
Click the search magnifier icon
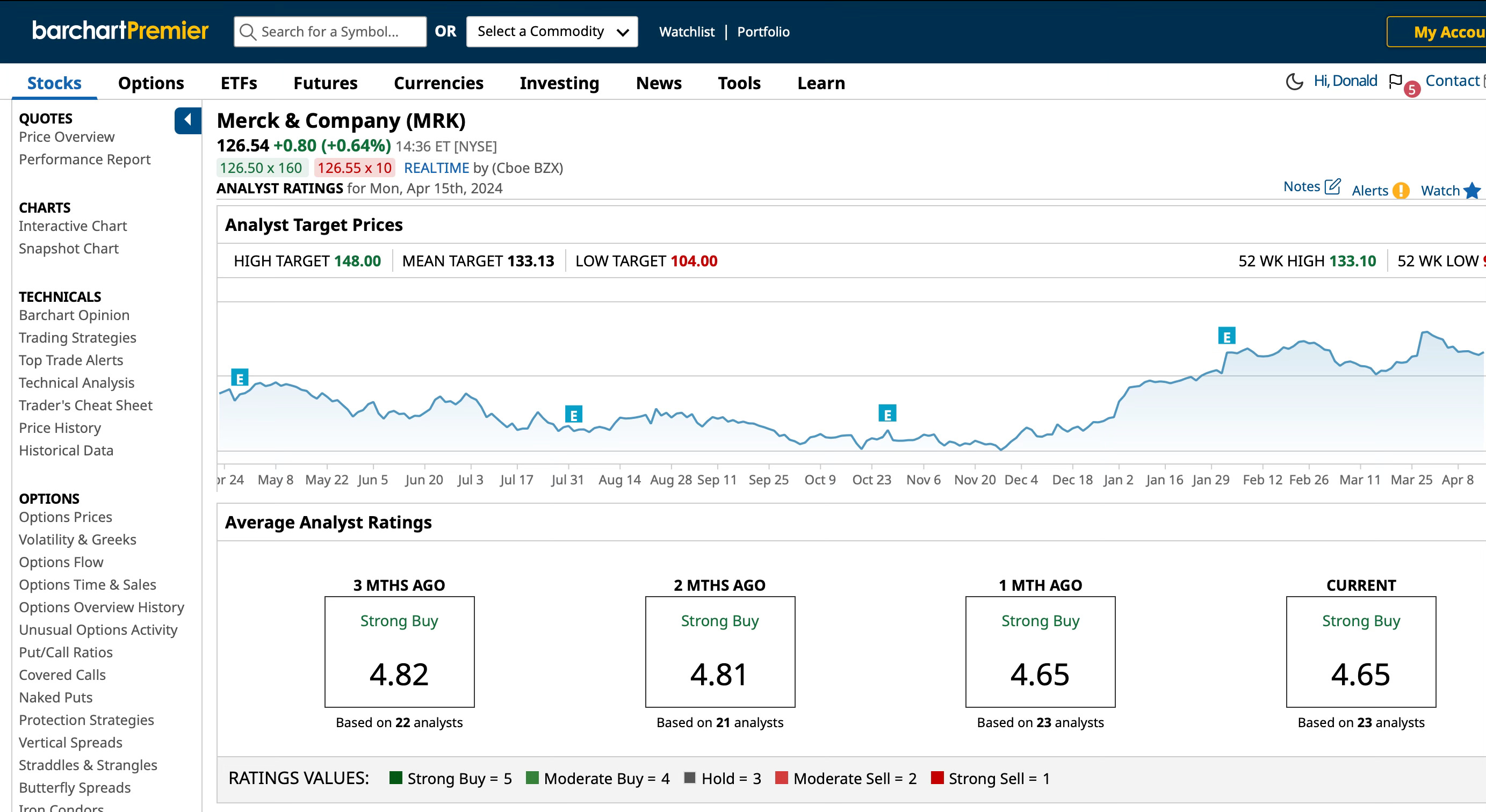pyautogui.click(x=248, y=32)
